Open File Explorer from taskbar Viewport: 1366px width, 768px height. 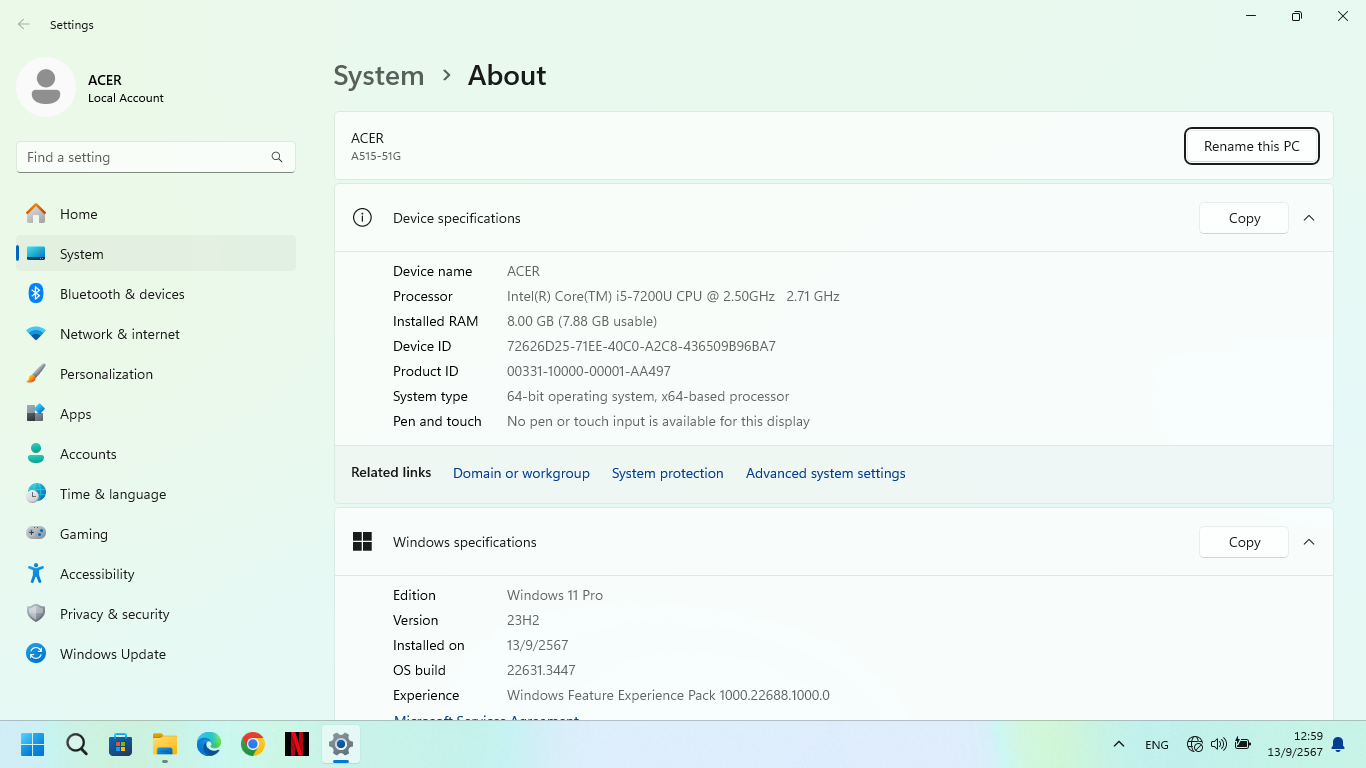(165, 744)
